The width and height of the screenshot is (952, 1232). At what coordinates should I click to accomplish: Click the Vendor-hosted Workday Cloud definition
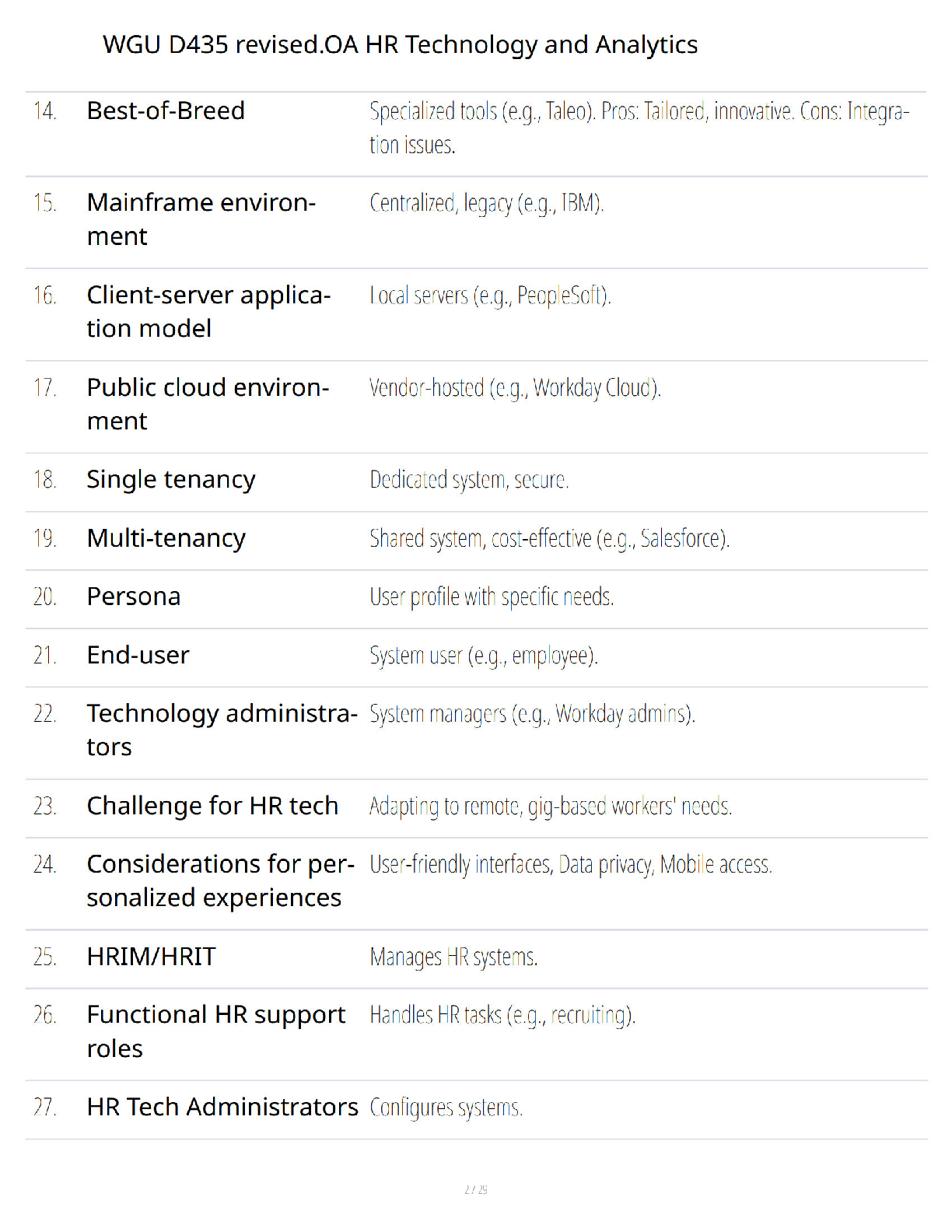click(x=515, y=387)
